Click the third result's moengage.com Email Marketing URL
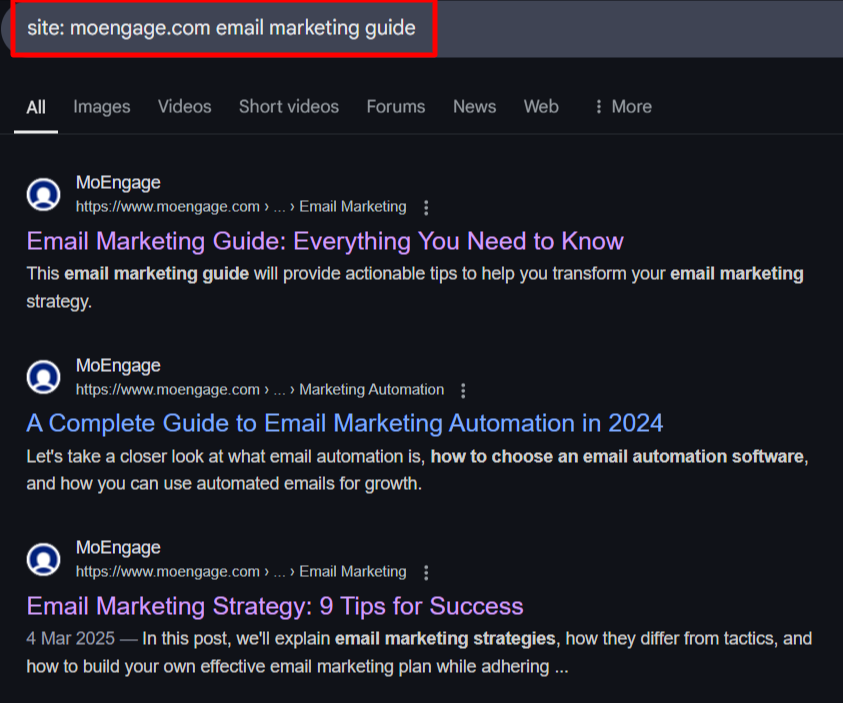 pos(241,572)
